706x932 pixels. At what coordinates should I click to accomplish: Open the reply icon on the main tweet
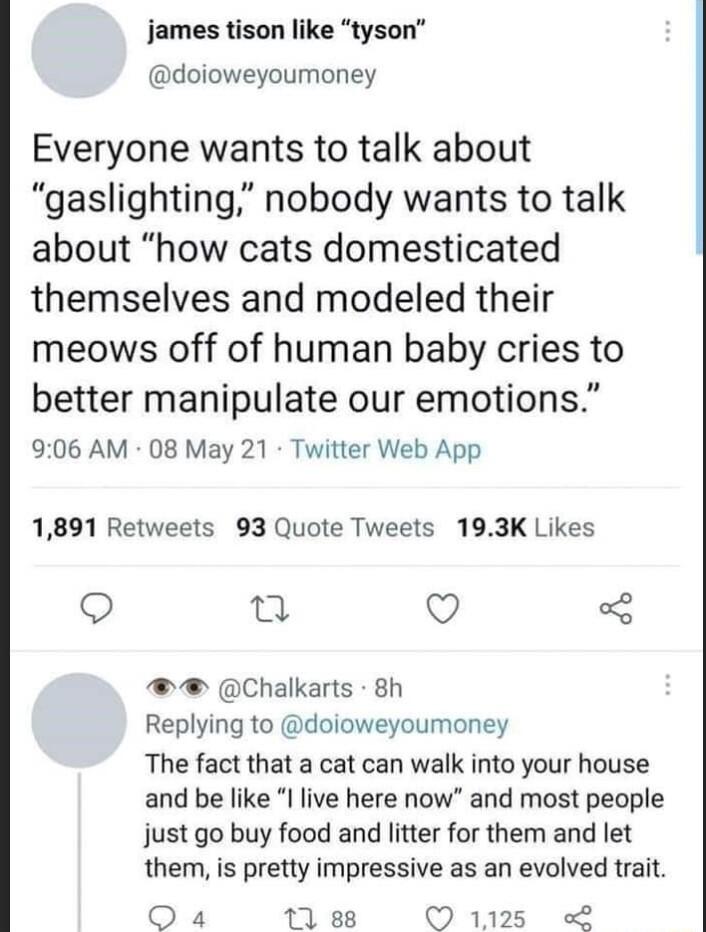coord(95,607)
